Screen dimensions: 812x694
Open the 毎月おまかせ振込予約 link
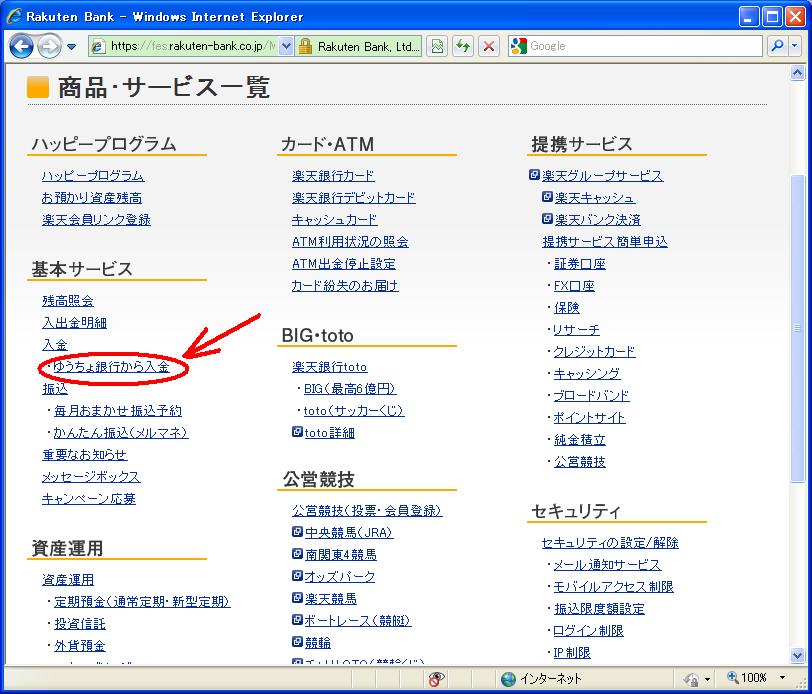[x=118, y=411]
